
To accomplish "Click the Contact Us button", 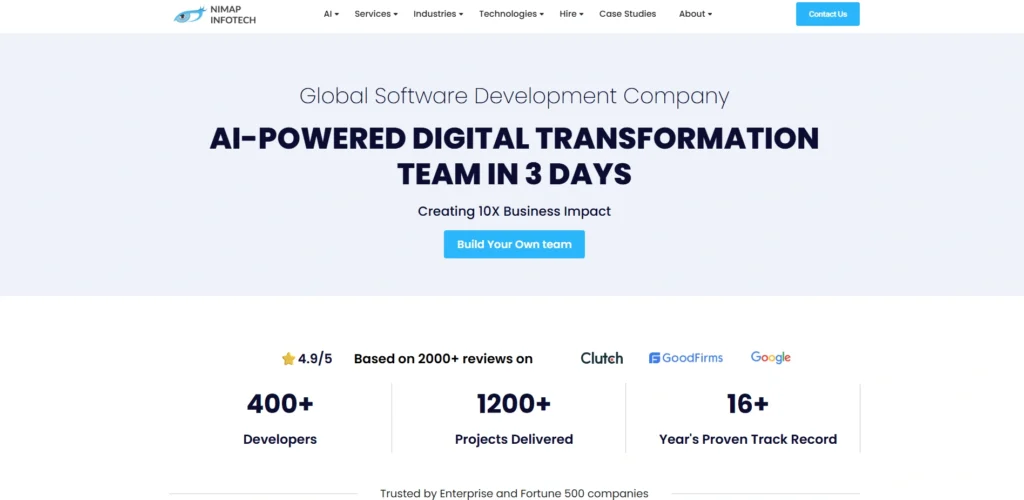I will point(827,14).
